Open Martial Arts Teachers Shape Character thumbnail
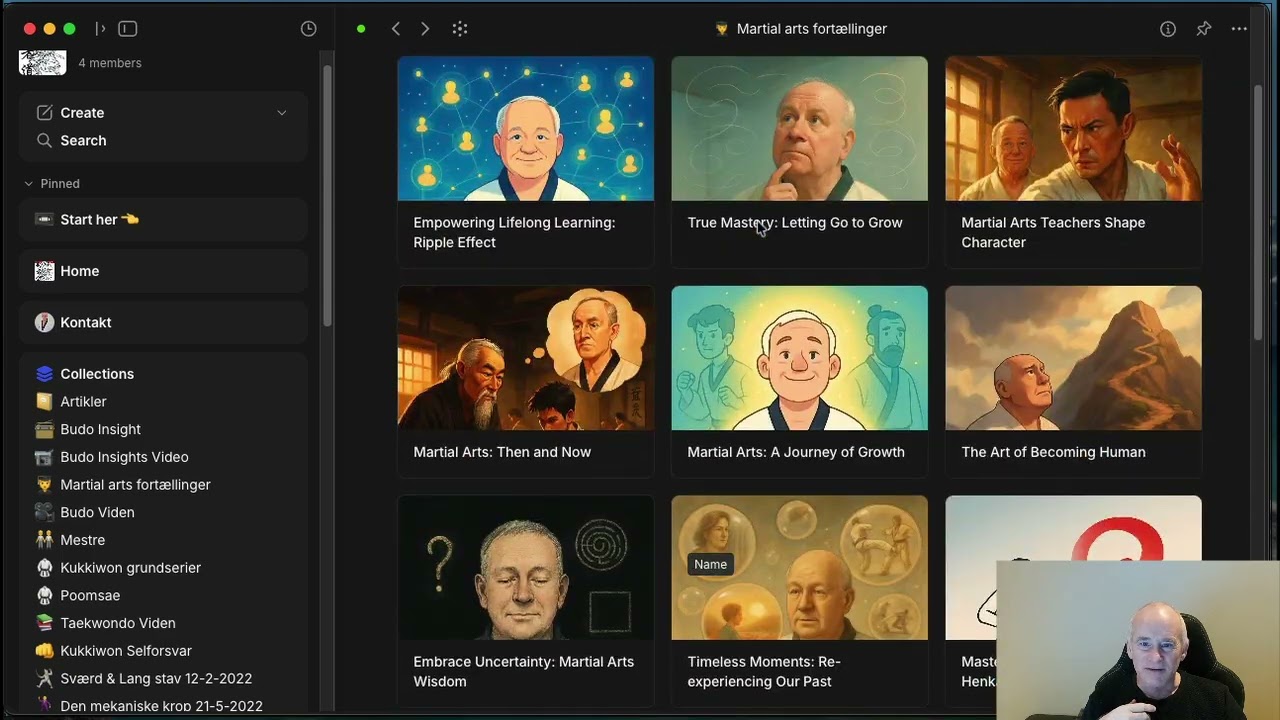 [x=1074, y=128]
